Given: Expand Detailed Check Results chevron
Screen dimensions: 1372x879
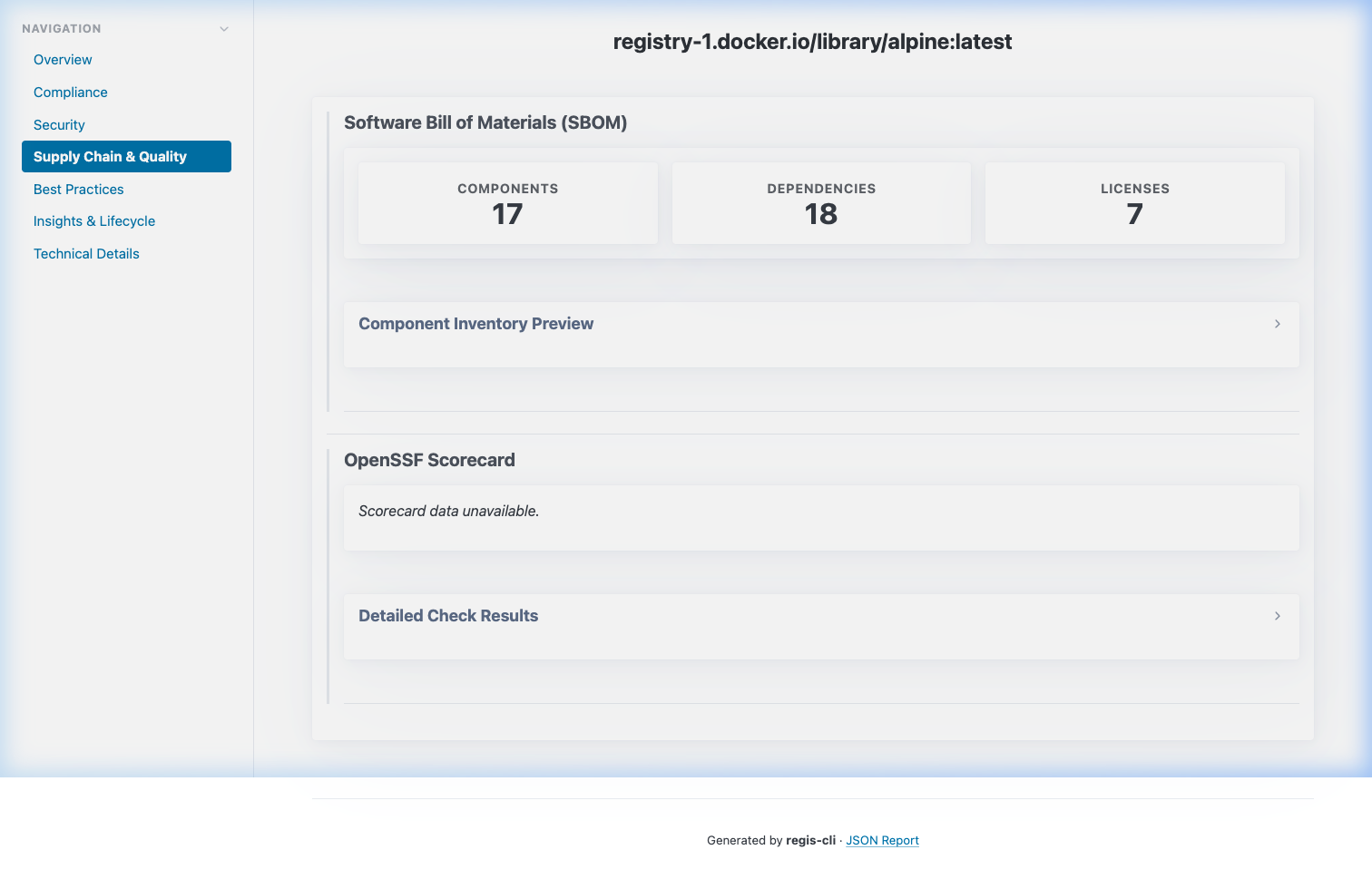Looking at the screenshot, I should (x=1278, y=616).
